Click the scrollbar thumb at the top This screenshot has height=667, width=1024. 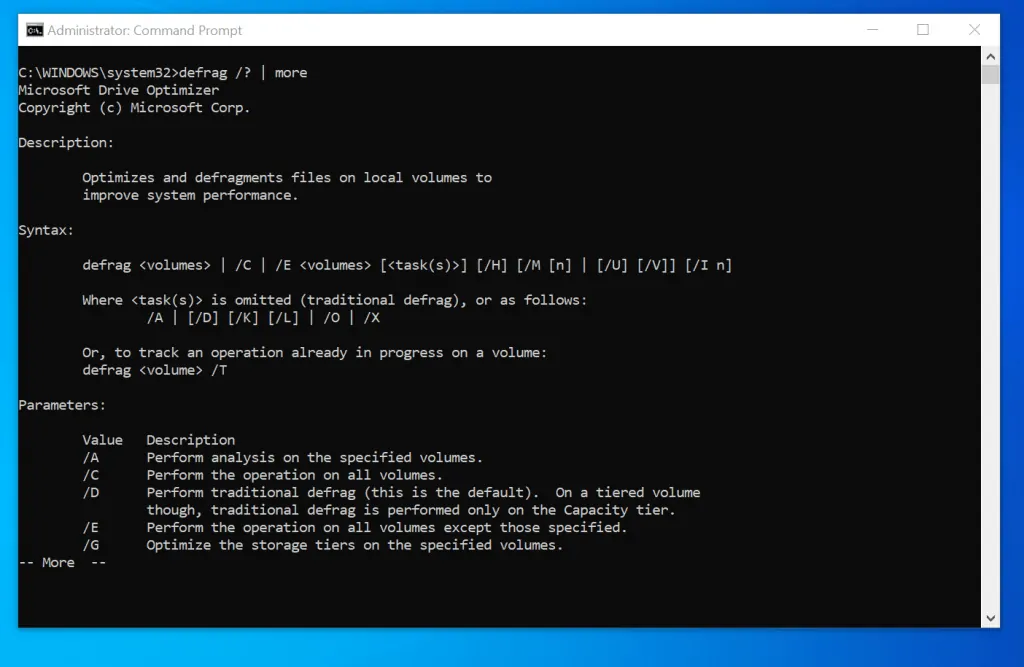pos(990,75)
